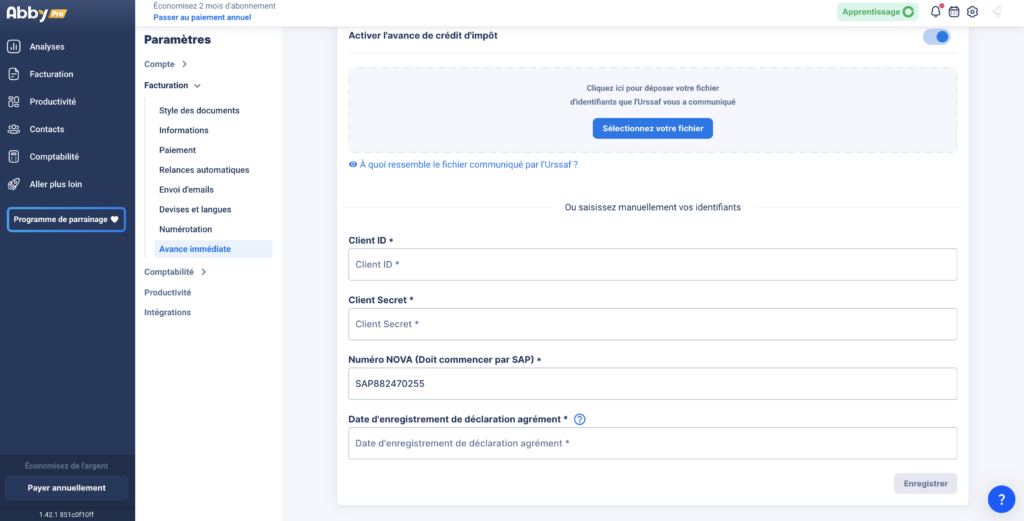The height and width of the screenshot is (521, 1024).
Task: Open the Contacts people icon in the sidebar
Action: click(14, 129)
